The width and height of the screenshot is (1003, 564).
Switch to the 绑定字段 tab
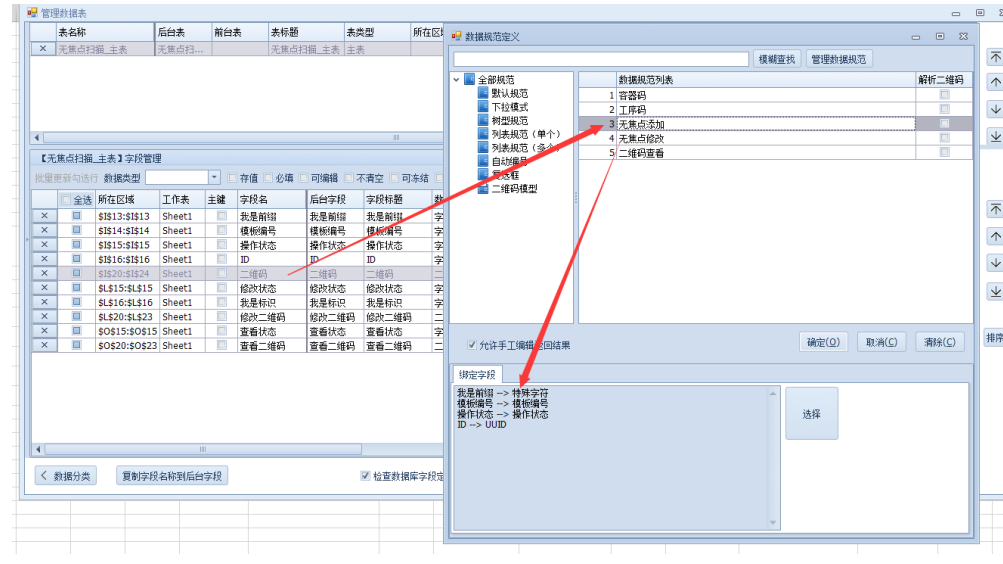[476, 375]
